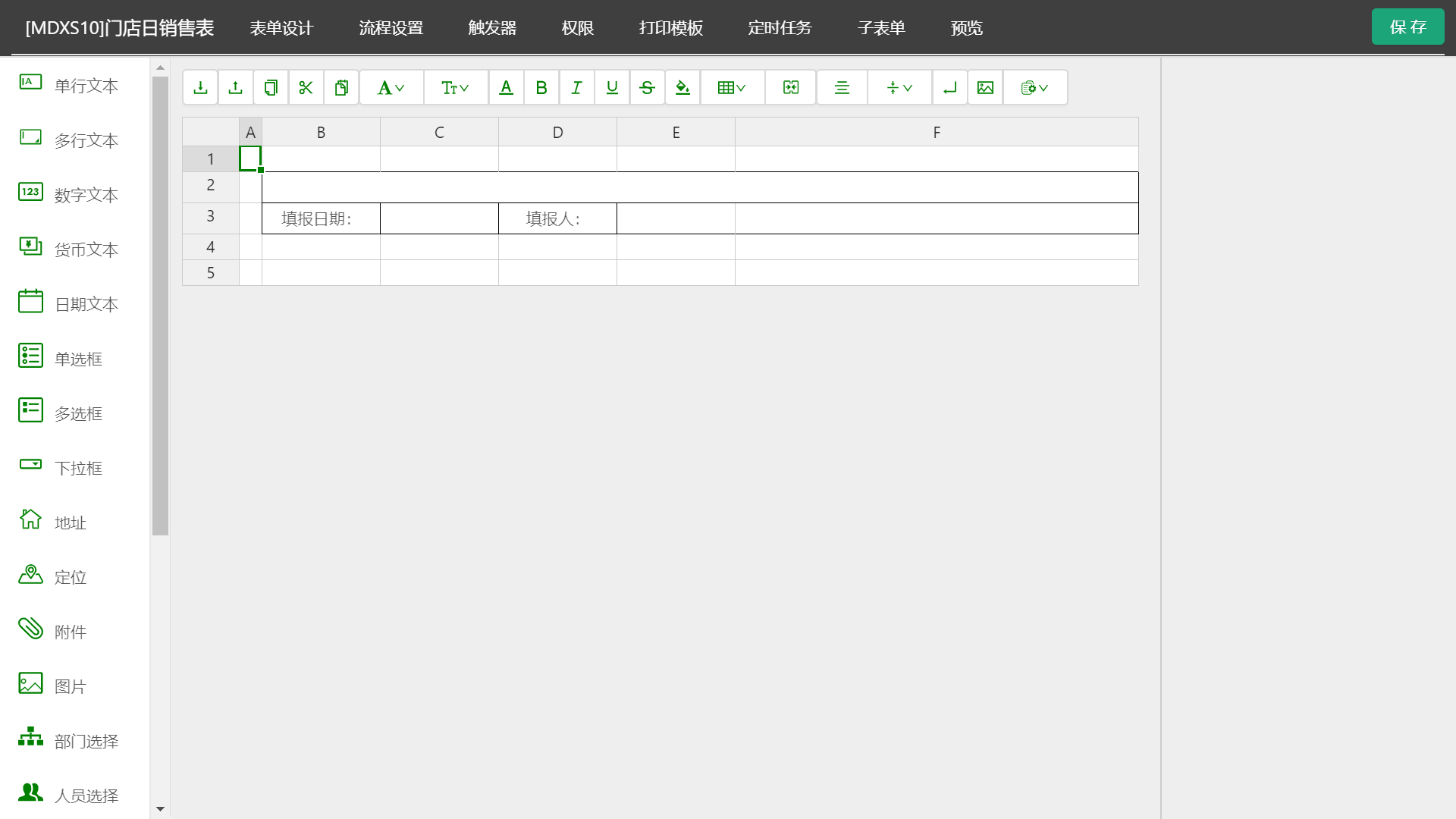Click the wrap text (return arrow) icon

[x=949, y=88]
